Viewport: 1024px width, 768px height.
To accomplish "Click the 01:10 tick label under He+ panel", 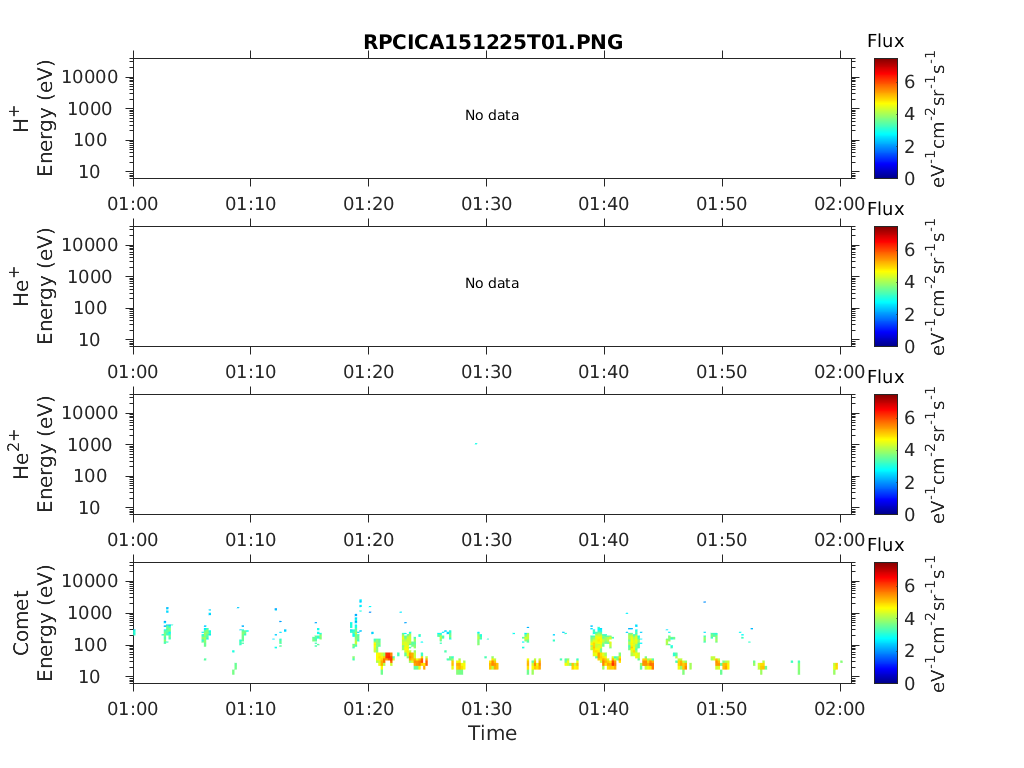I will pyautogui.click(x=251, y=372).
